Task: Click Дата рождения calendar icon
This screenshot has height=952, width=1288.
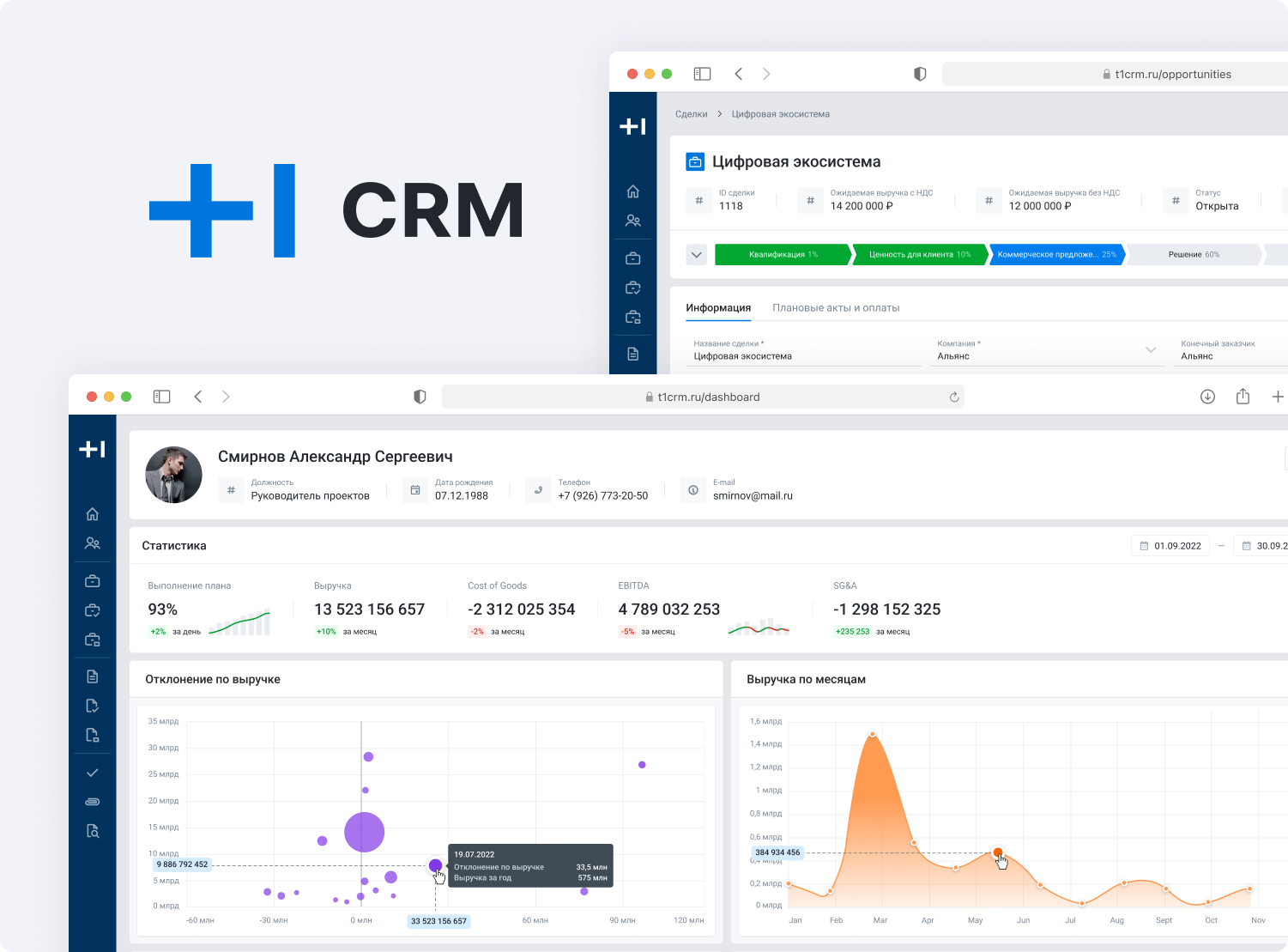Action: pyautogui.click(x=415, y=490)
